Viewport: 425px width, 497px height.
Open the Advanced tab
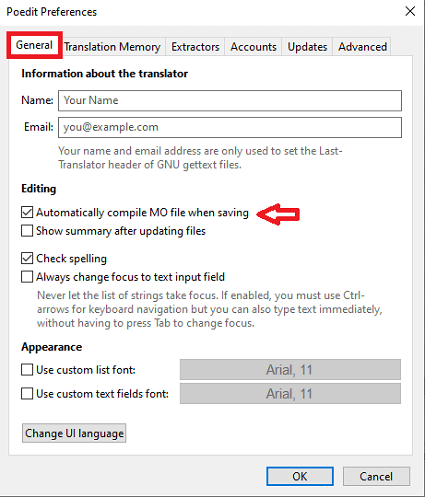[362, 47]
